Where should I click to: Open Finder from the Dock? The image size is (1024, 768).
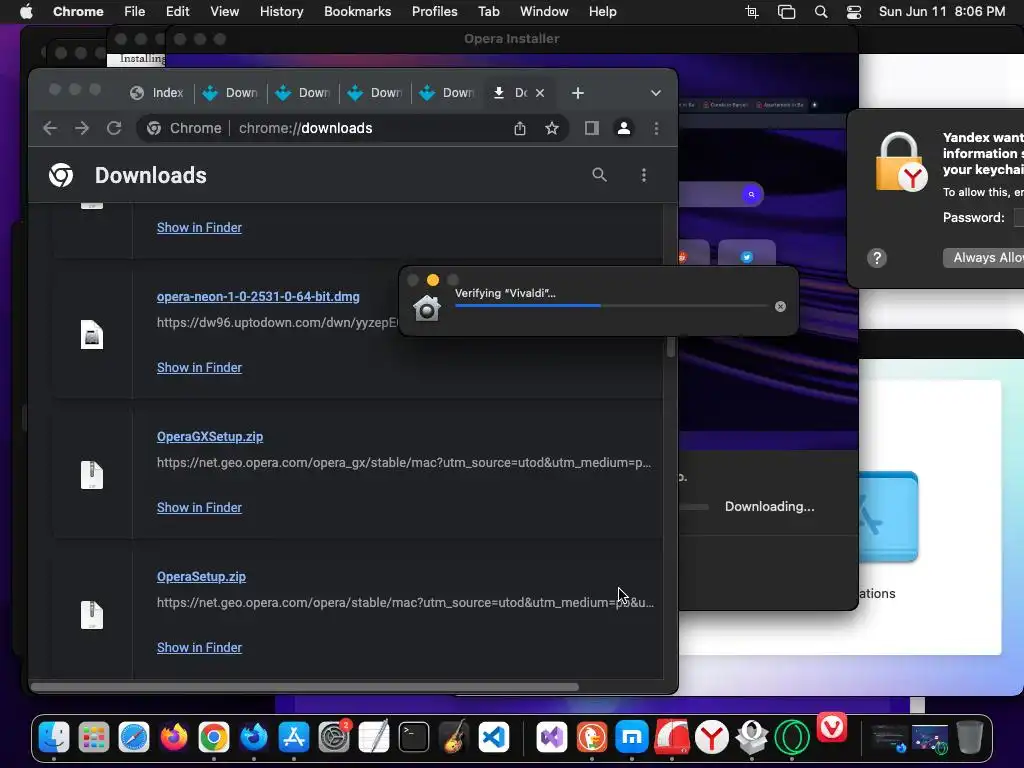coord(54,737)
